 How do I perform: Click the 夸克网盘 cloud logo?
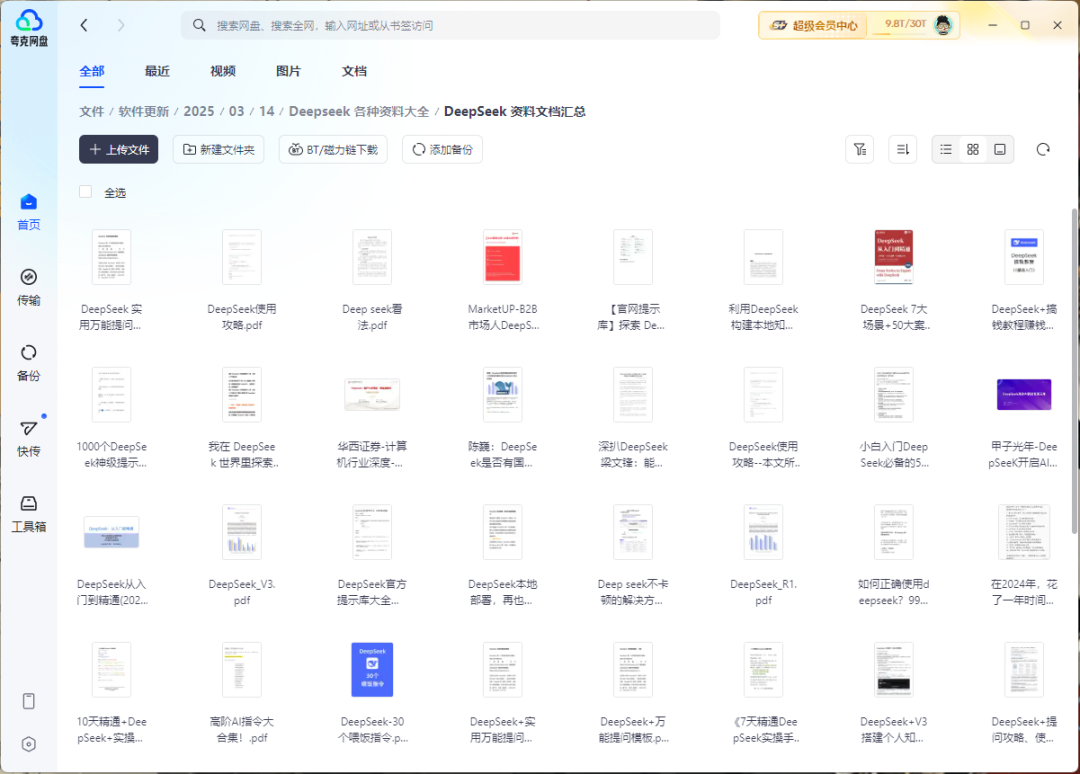pos(29,28)
